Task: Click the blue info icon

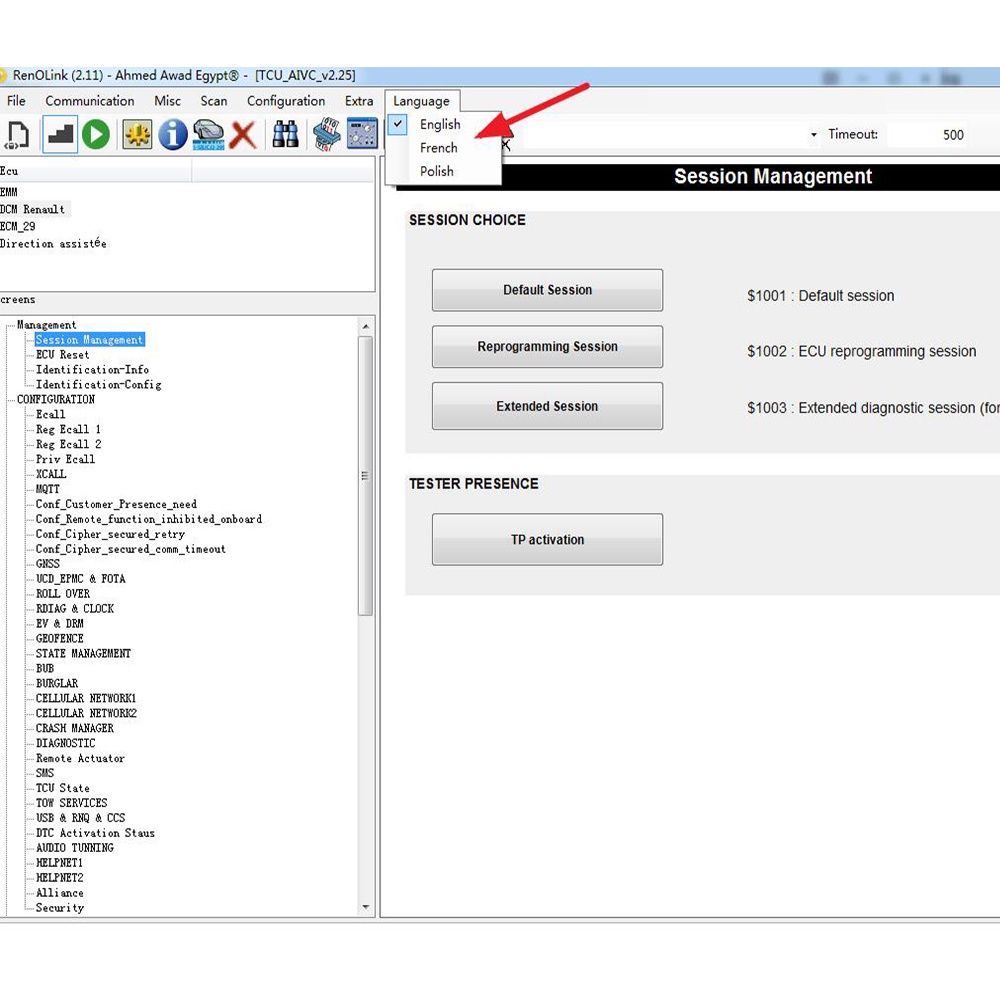Action: click(x=173, y=134)
